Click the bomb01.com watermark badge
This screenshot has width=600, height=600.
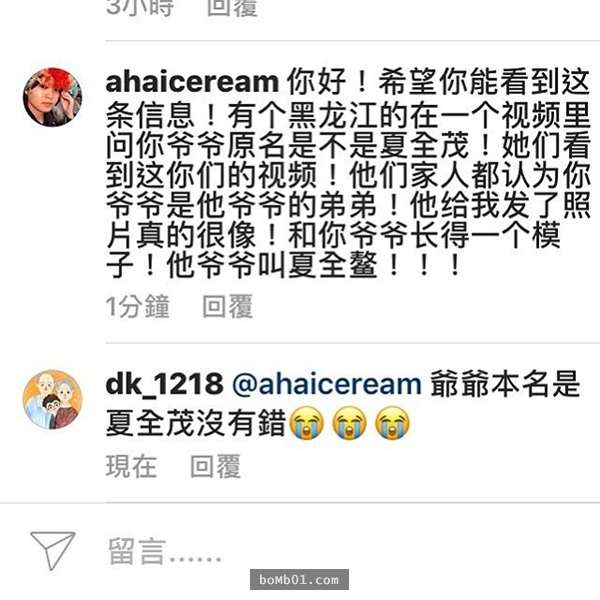(299, 579)
